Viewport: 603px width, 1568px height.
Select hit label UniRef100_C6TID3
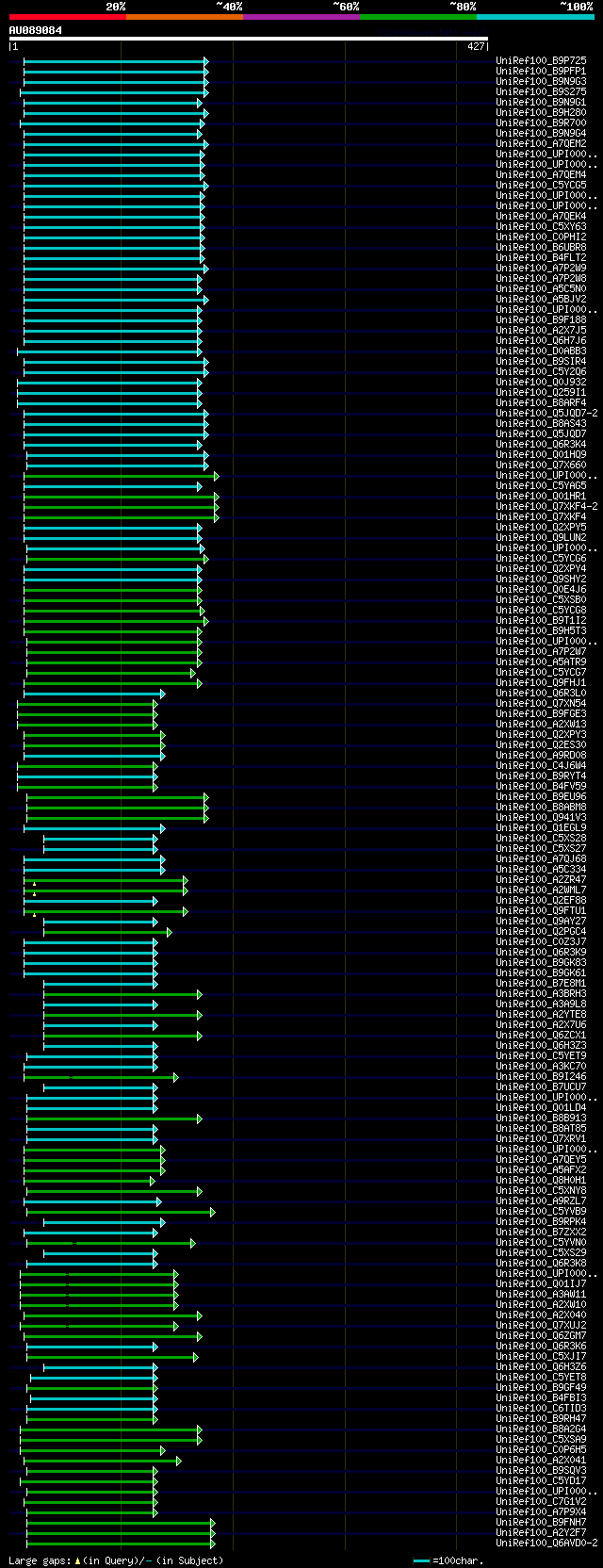tap(541, 1408)
